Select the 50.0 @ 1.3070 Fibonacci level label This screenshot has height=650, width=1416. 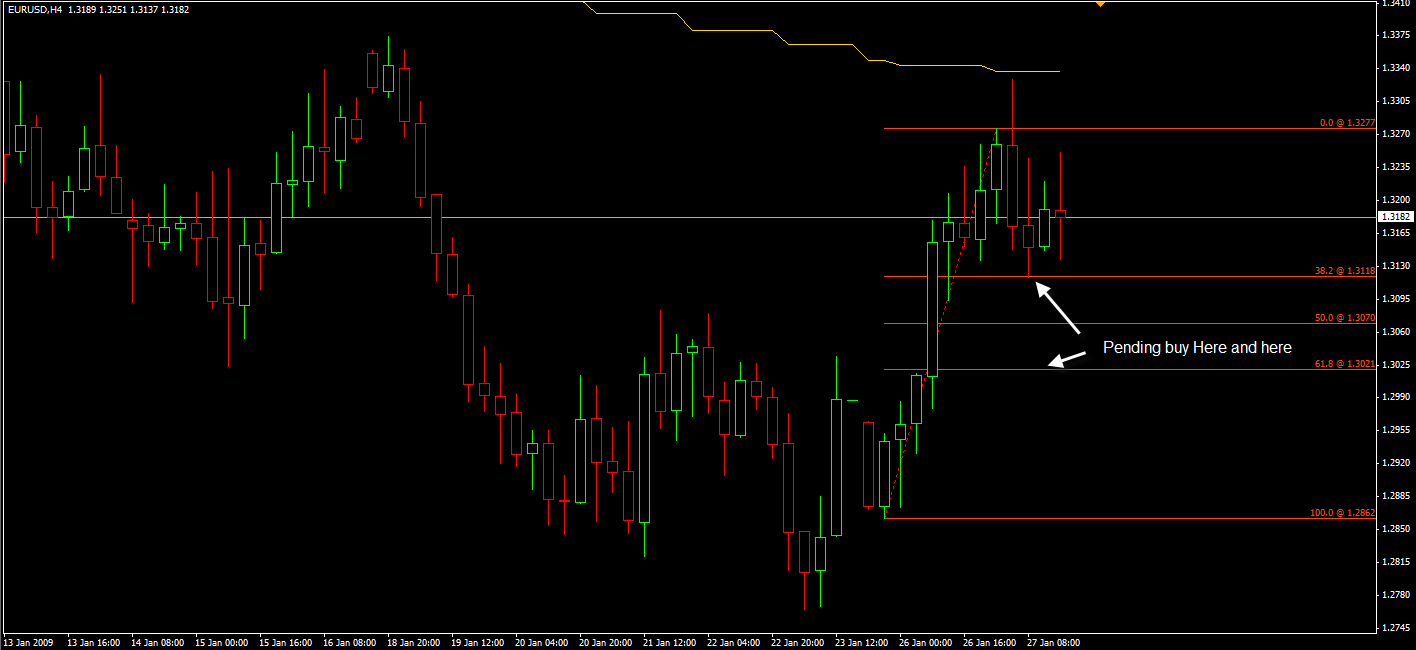tap(1346, 318)
